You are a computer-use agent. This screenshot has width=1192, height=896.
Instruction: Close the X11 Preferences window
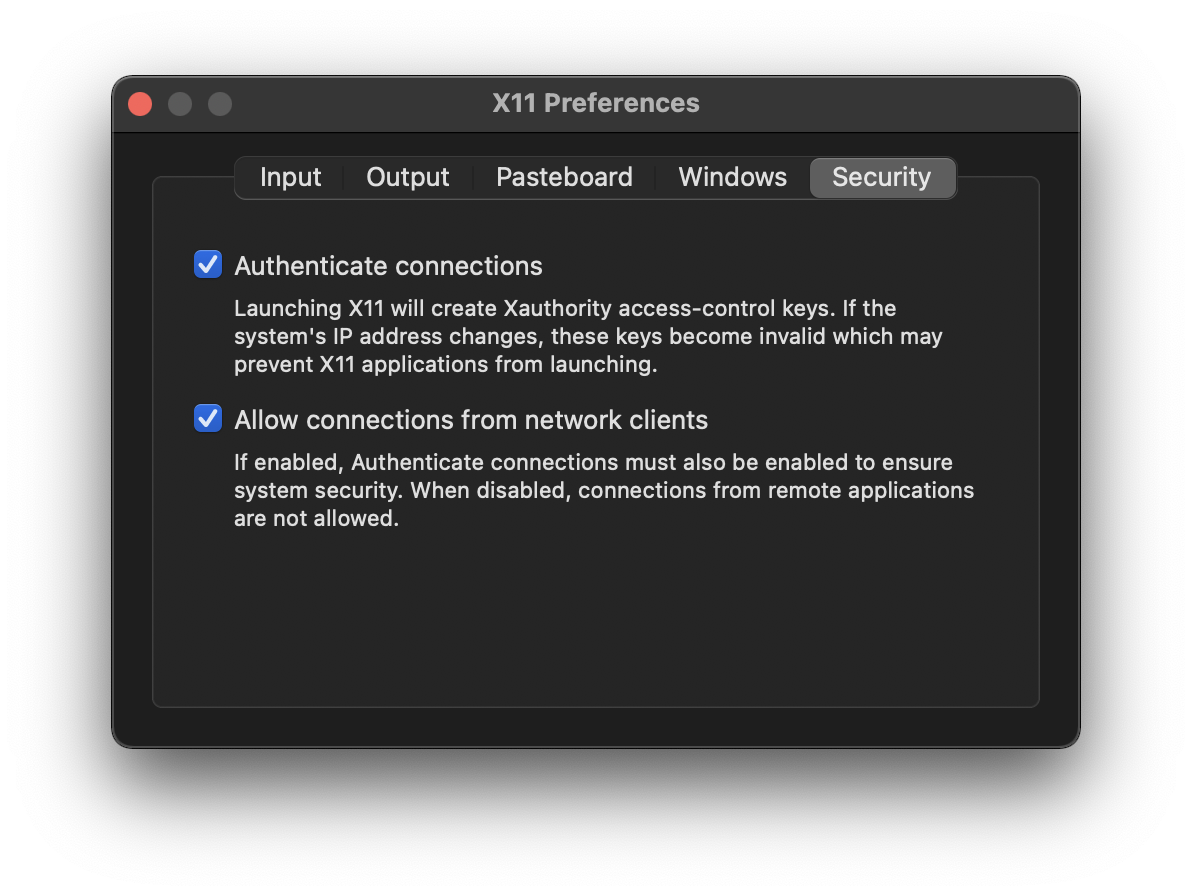140,104
